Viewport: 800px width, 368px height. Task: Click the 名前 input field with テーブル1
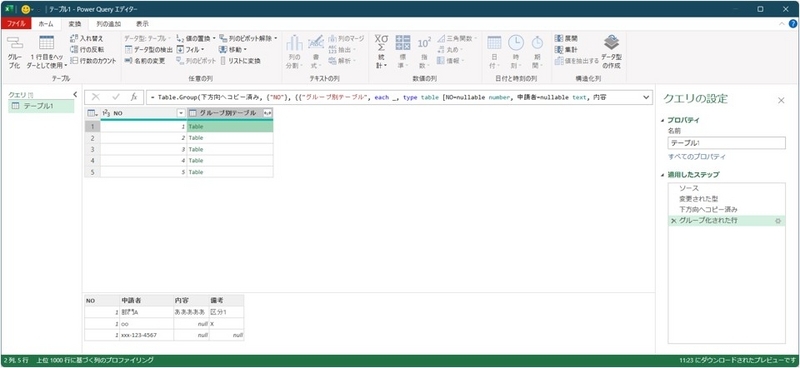727,143
